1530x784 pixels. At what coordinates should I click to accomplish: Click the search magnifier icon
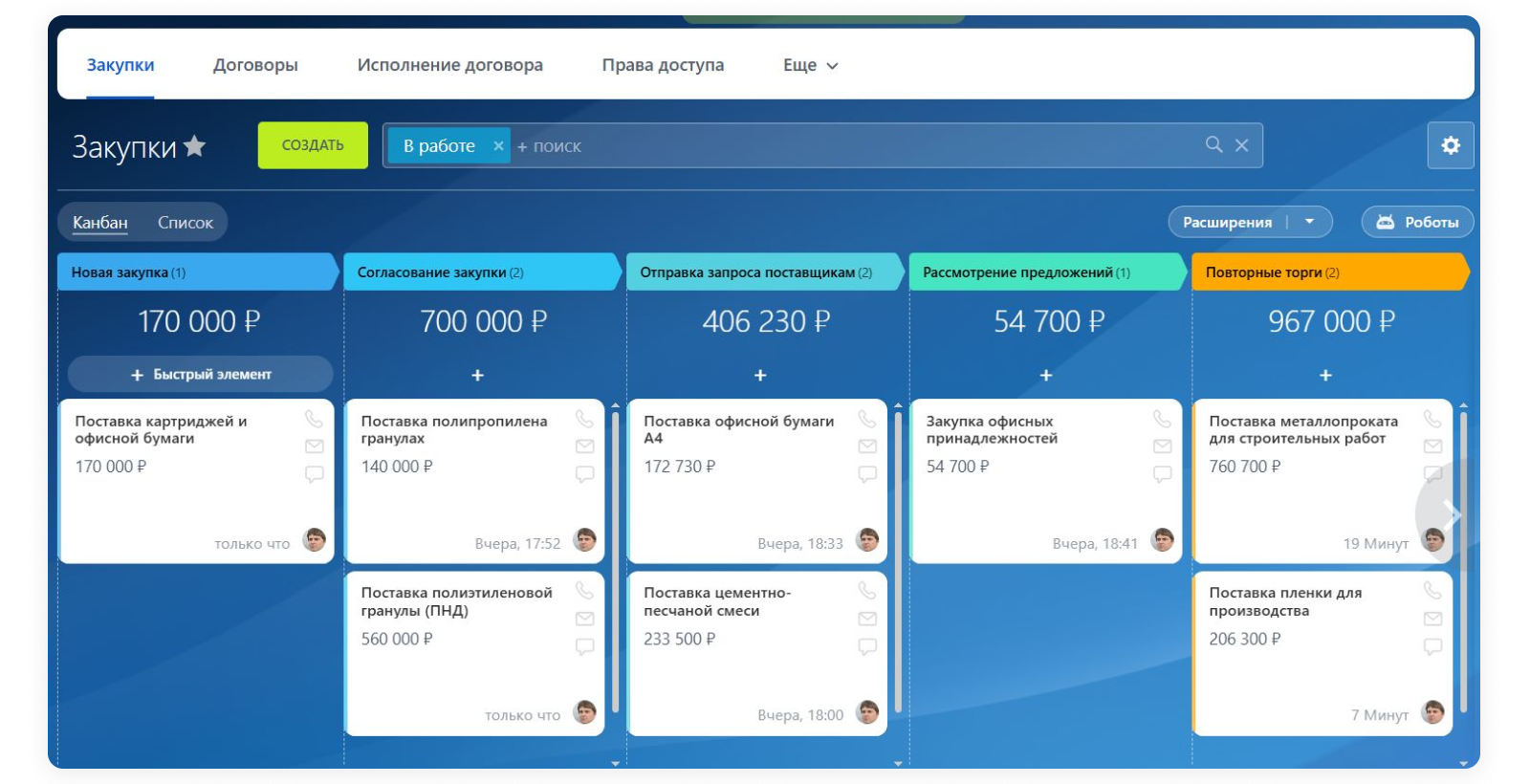(x=1213, y=144)
